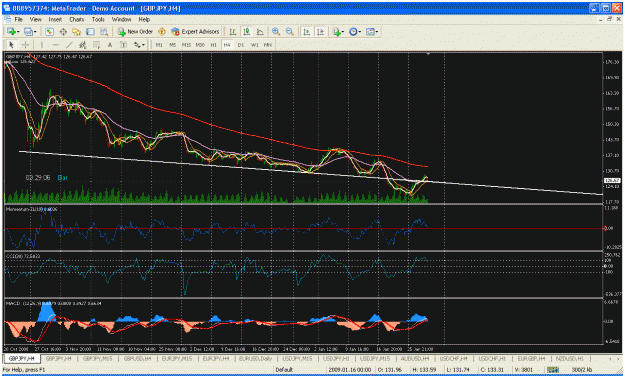Open the Terminal panel icon
The image size is (625, 376).
tap(90, 31)
